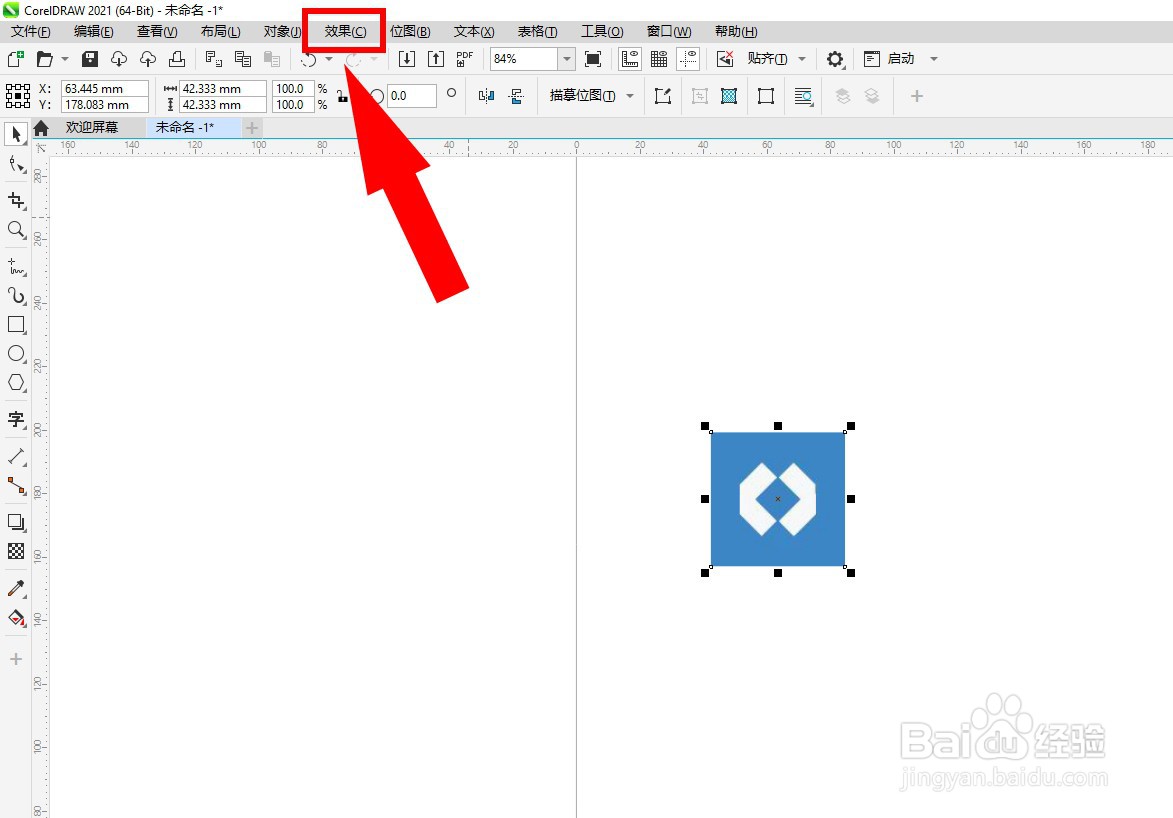Toggle the Show Guidelines button
Viewport: 1173px width, 818px height.
[688, 59]
